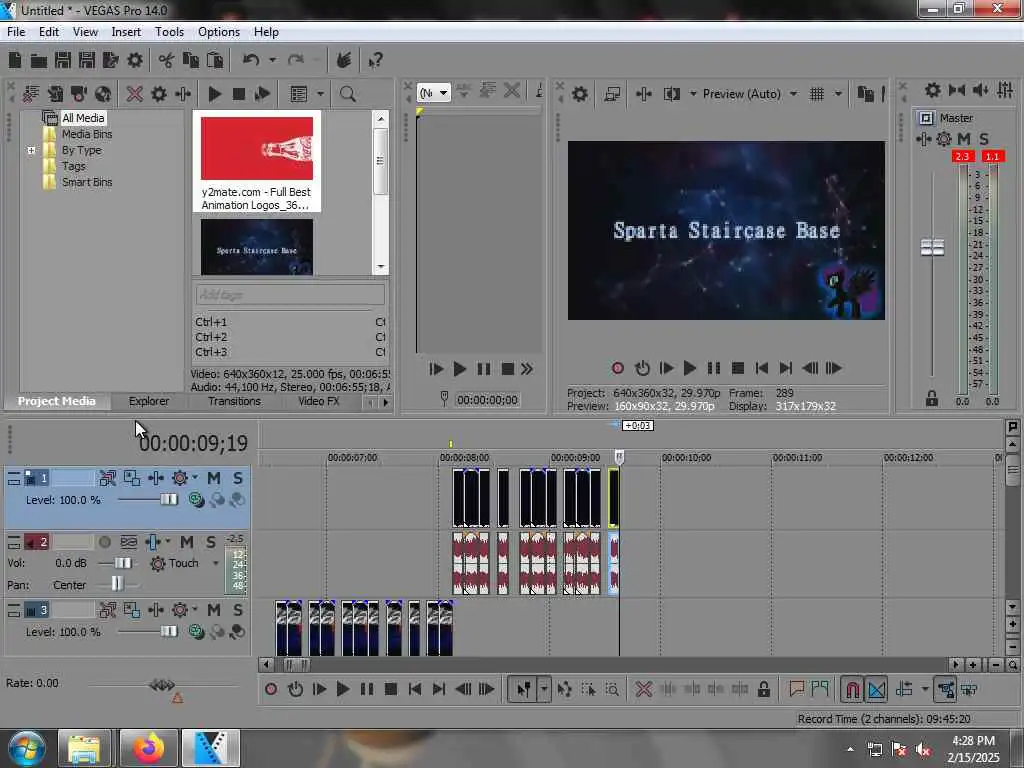Create a new project from main toolbar
The image size is (1024, 768).
(15, 61)
